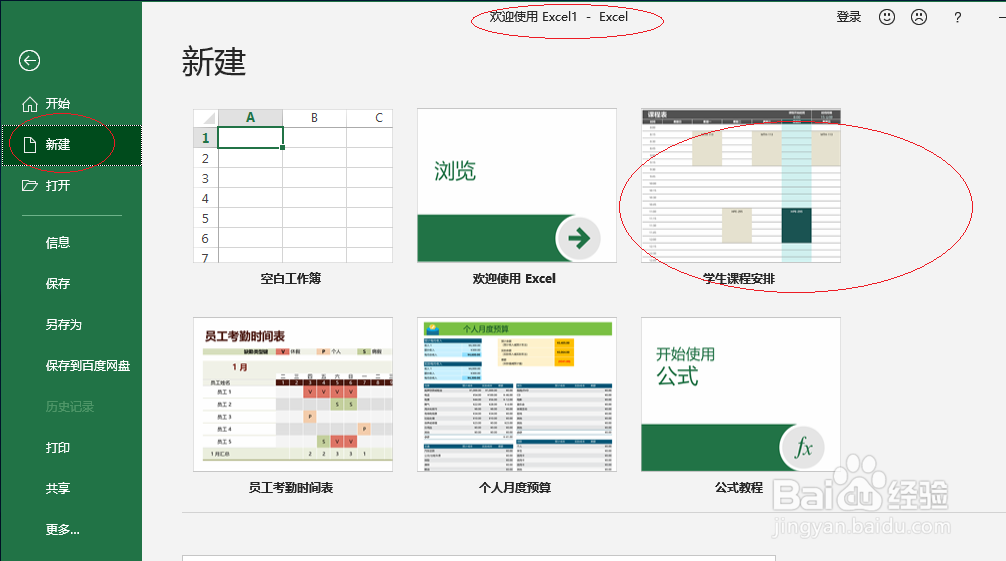Open help with the question mark icon
The height and width of the screenshot is (561, 1006).
tap(957, 18)
